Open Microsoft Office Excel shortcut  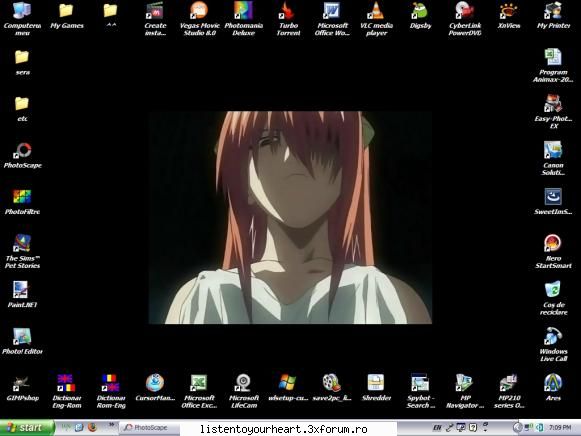[199, 391]
